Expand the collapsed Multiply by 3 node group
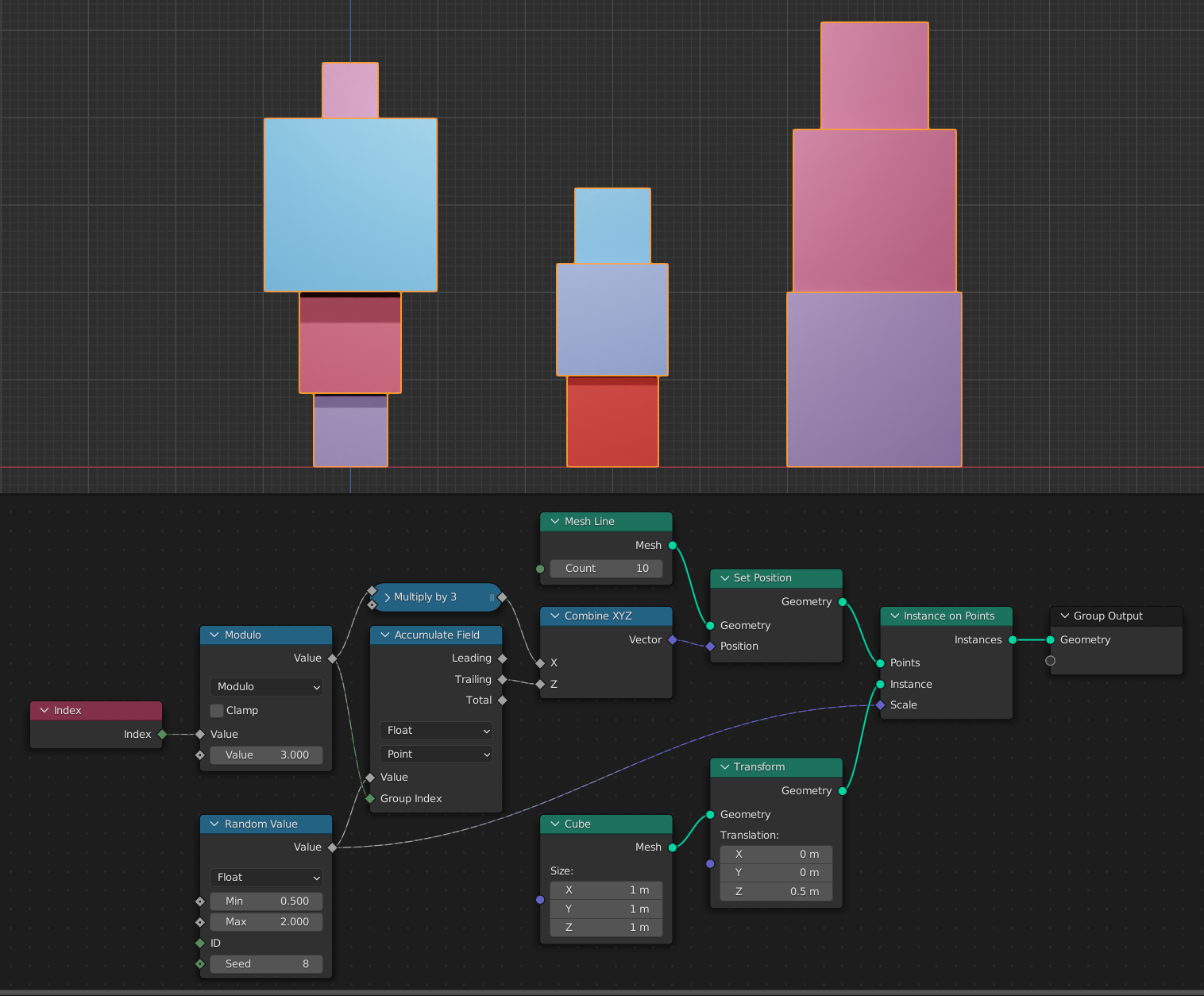1204x996 pixels. (x=388, y=597)
